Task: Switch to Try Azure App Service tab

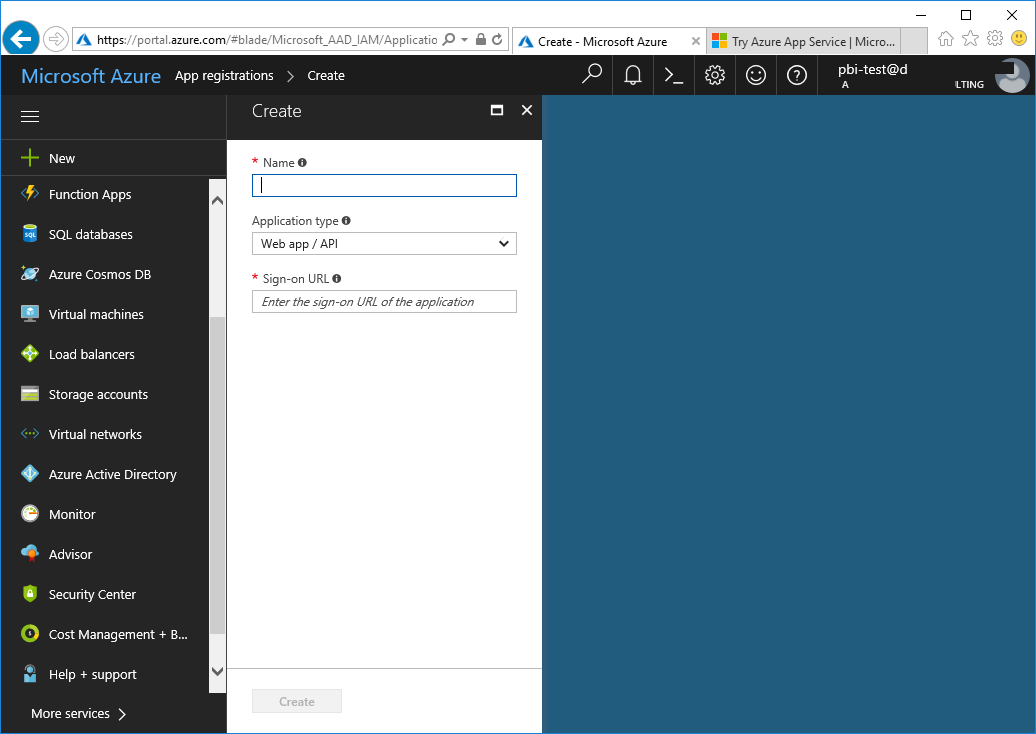Action: 805,42
